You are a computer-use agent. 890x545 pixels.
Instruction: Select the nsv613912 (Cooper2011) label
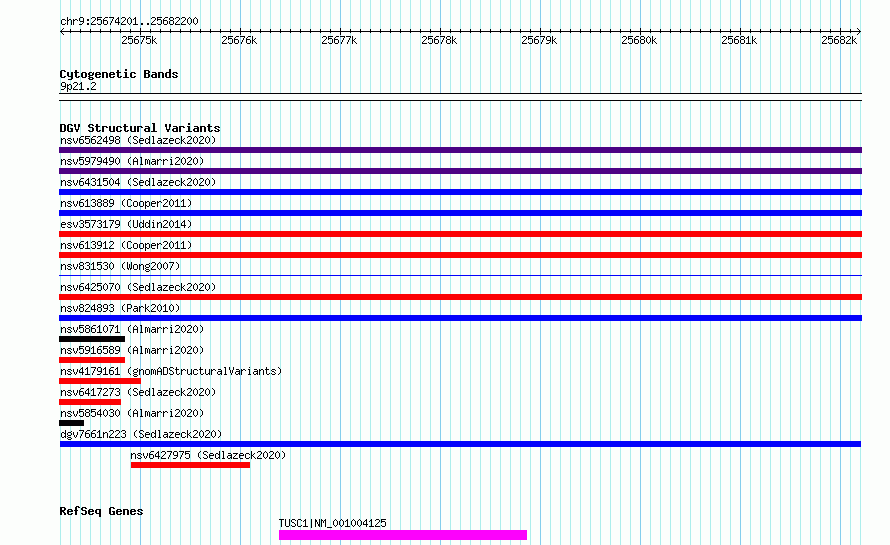pos(126,245)
